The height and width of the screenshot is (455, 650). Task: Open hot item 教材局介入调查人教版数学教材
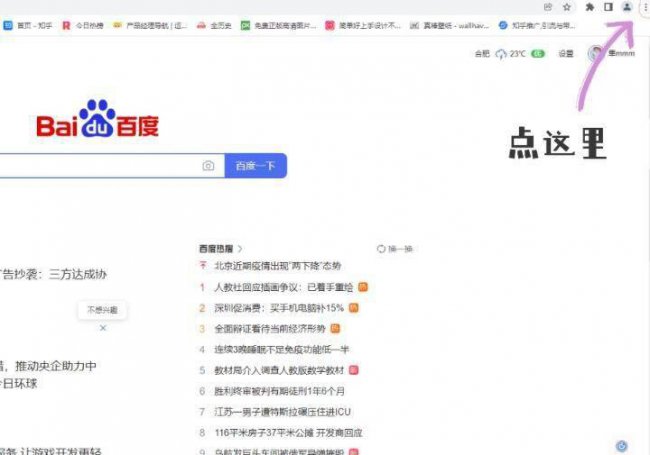coord(279,370)
